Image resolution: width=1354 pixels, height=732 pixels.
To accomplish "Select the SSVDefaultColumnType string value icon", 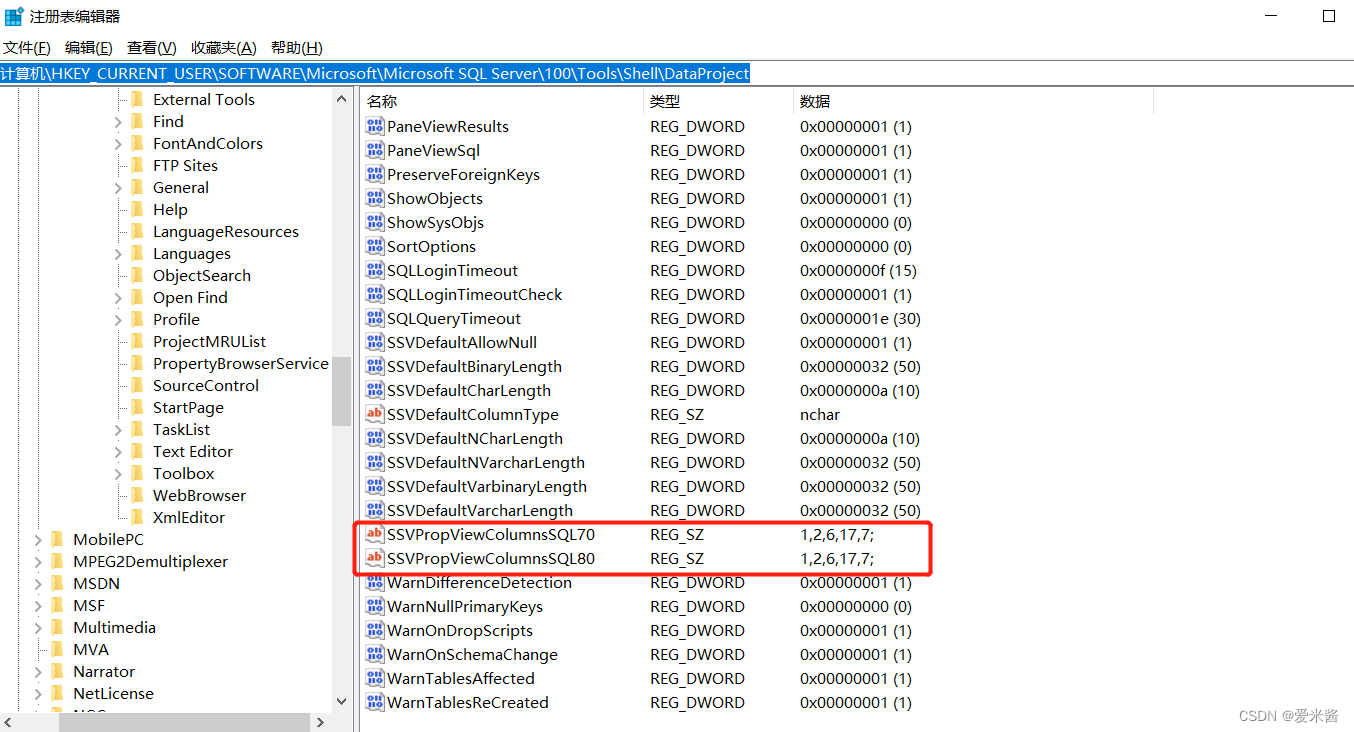I will click(x=374, y=414).
